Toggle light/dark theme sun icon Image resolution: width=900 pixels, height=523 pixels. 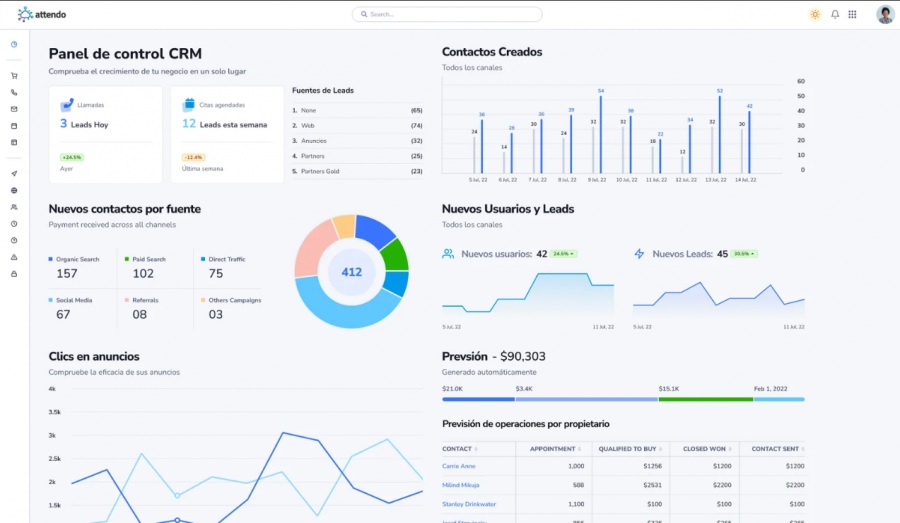click(x=815, y=14)
